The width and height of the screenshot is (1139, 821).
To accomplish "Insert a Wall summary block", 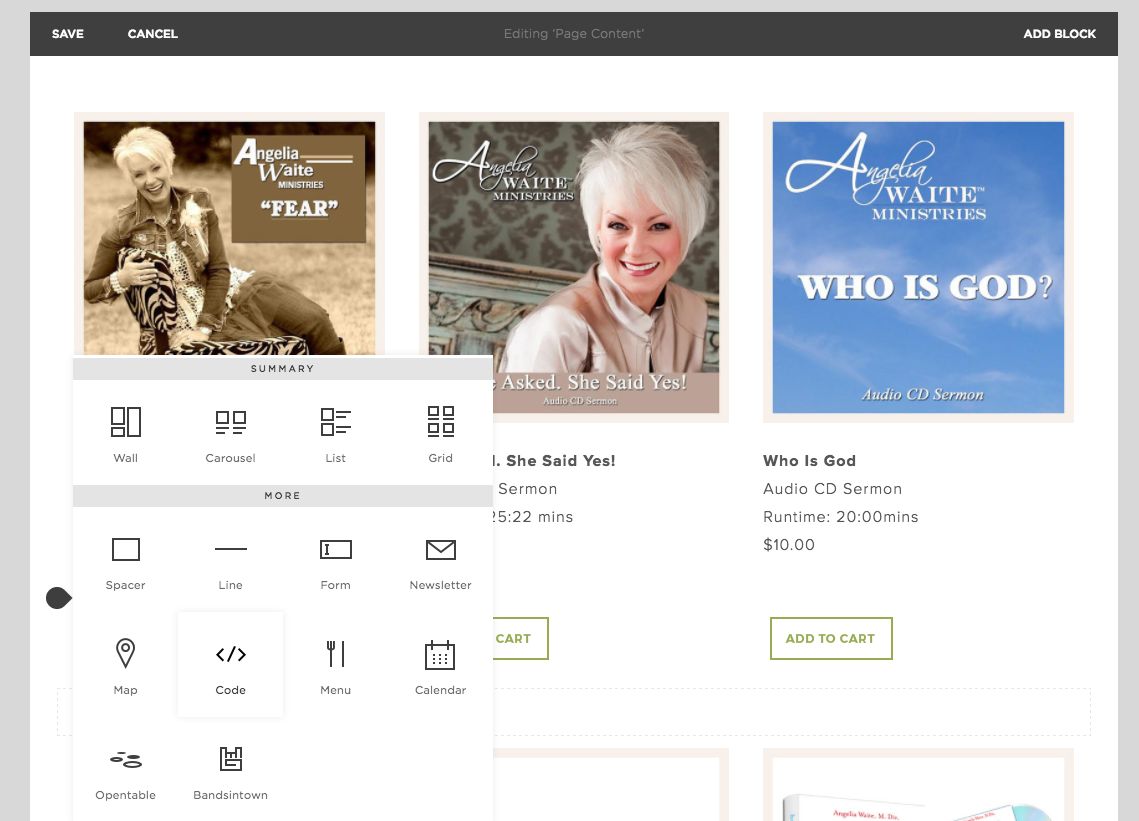I will tap(126, 432).
